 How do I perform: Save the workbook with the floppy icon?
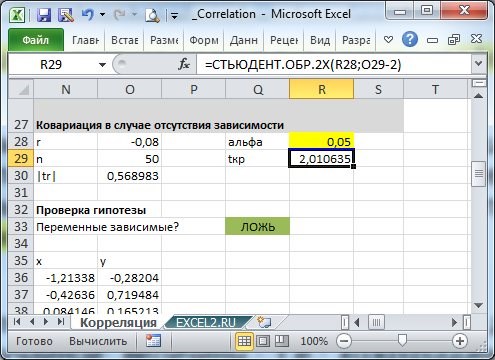coord(44,15)
